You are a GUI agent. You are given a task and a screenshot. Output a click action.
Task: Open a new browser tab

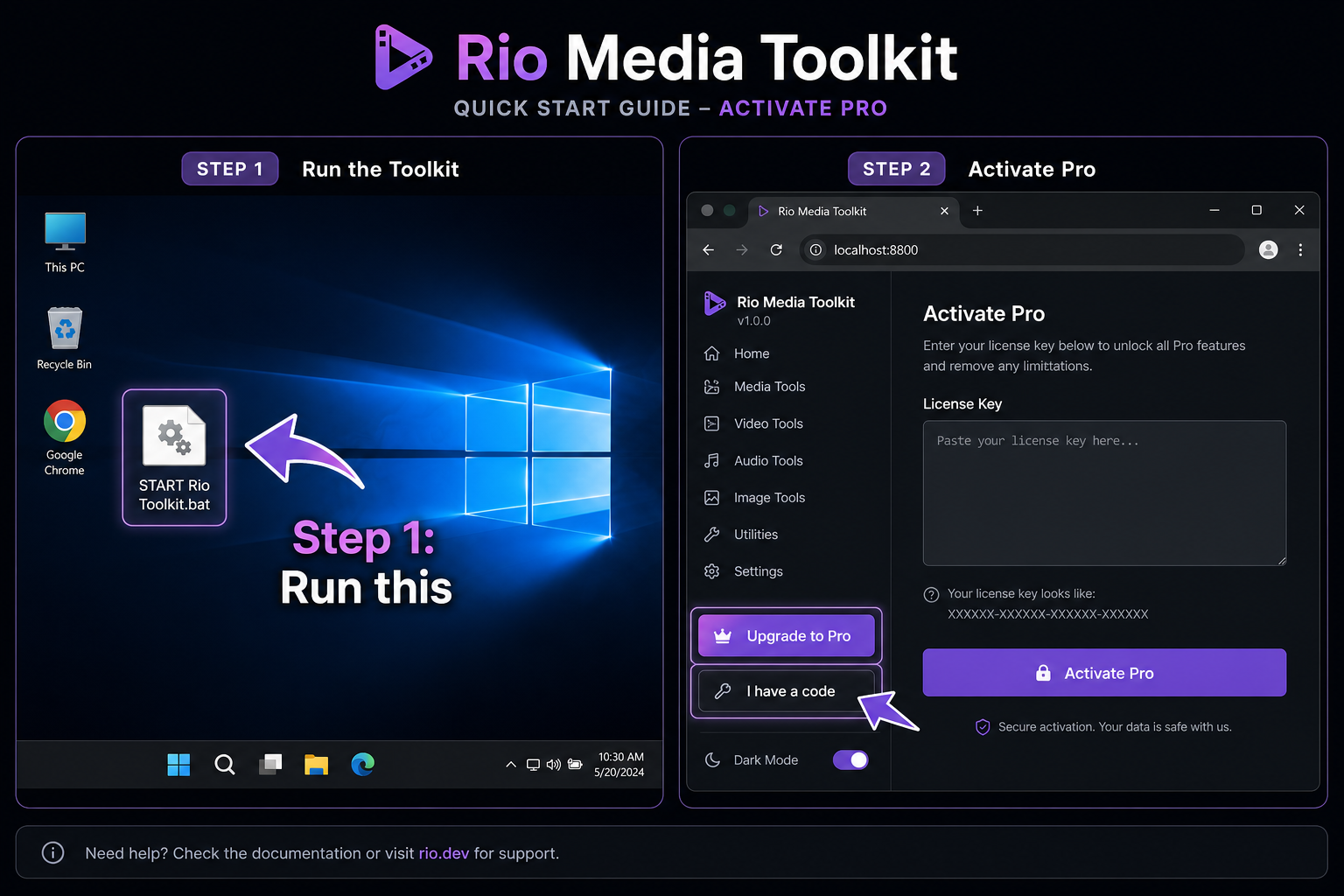pos(977,211)
